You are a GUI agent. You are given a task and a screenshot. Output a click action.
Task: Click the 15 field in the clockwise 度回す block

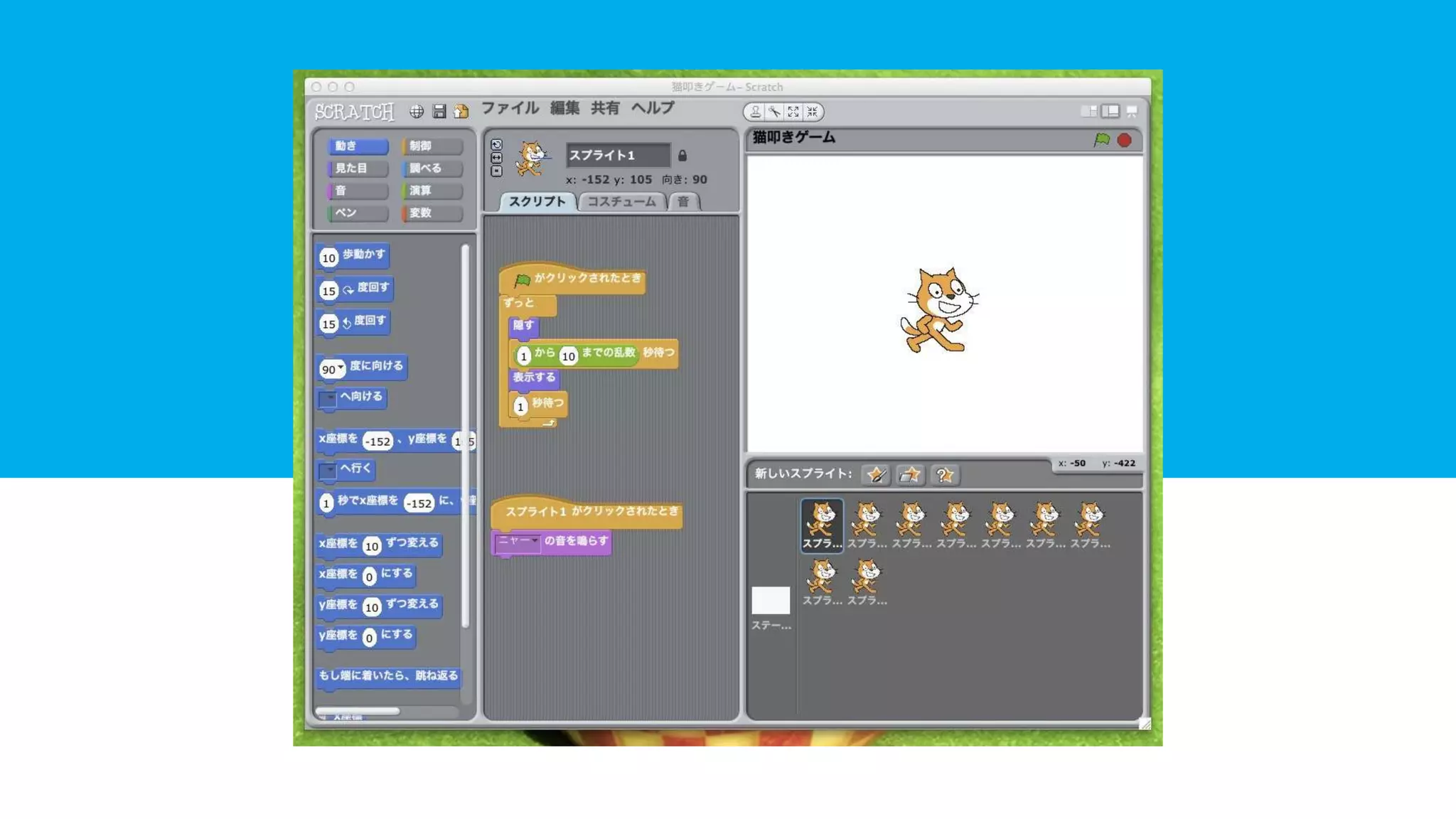pos(328,291)
